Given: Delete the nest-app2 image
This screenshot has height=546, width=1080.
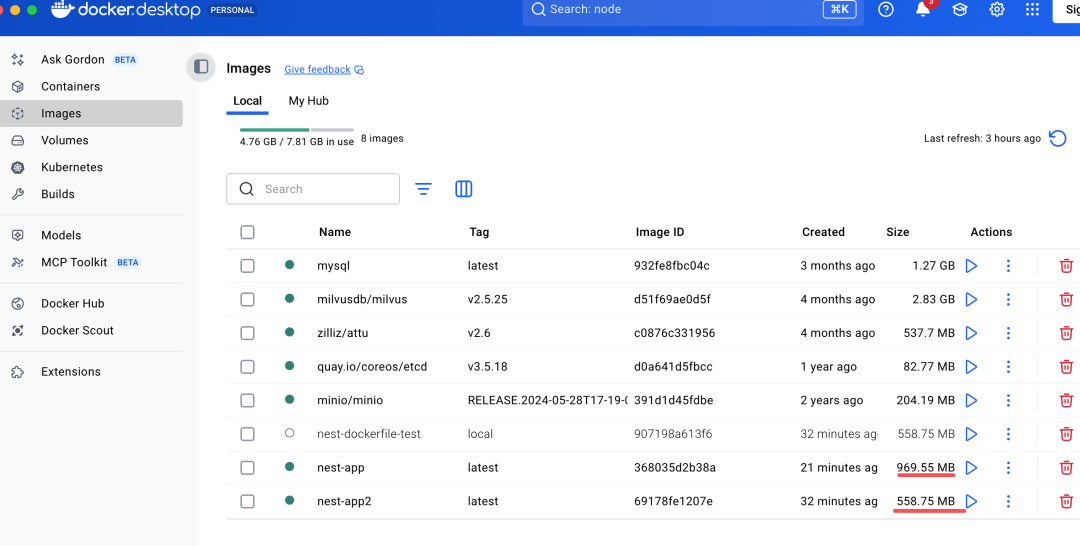Looking at the screenshot, I should pos(1066,501).
